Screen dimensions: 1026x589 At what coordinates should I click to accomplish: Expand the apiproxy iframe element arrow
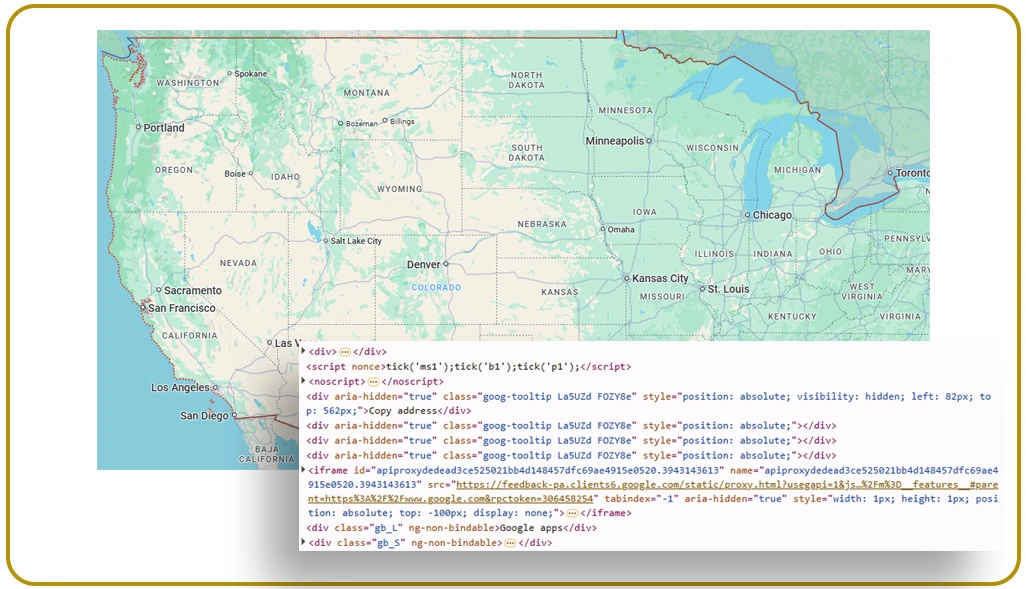pos(304,469)
